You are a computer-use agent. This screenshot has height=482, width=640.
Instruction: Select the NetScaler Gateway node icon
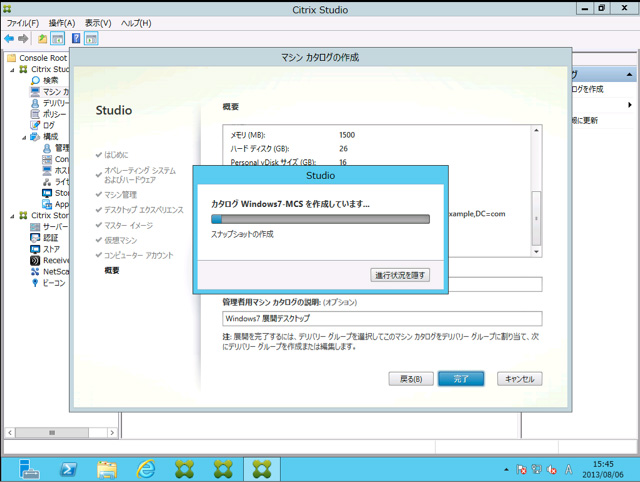pos(36,271)
